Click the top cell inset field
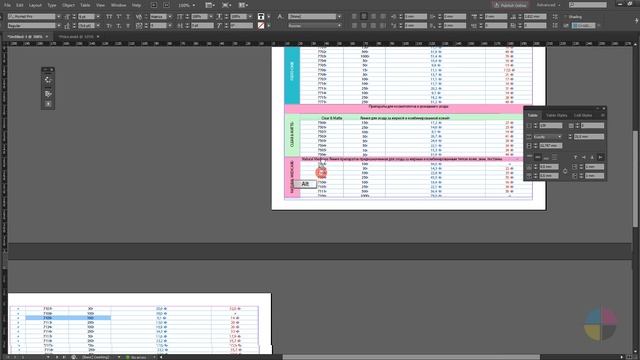The image size is (640, 360). point(549,167)
